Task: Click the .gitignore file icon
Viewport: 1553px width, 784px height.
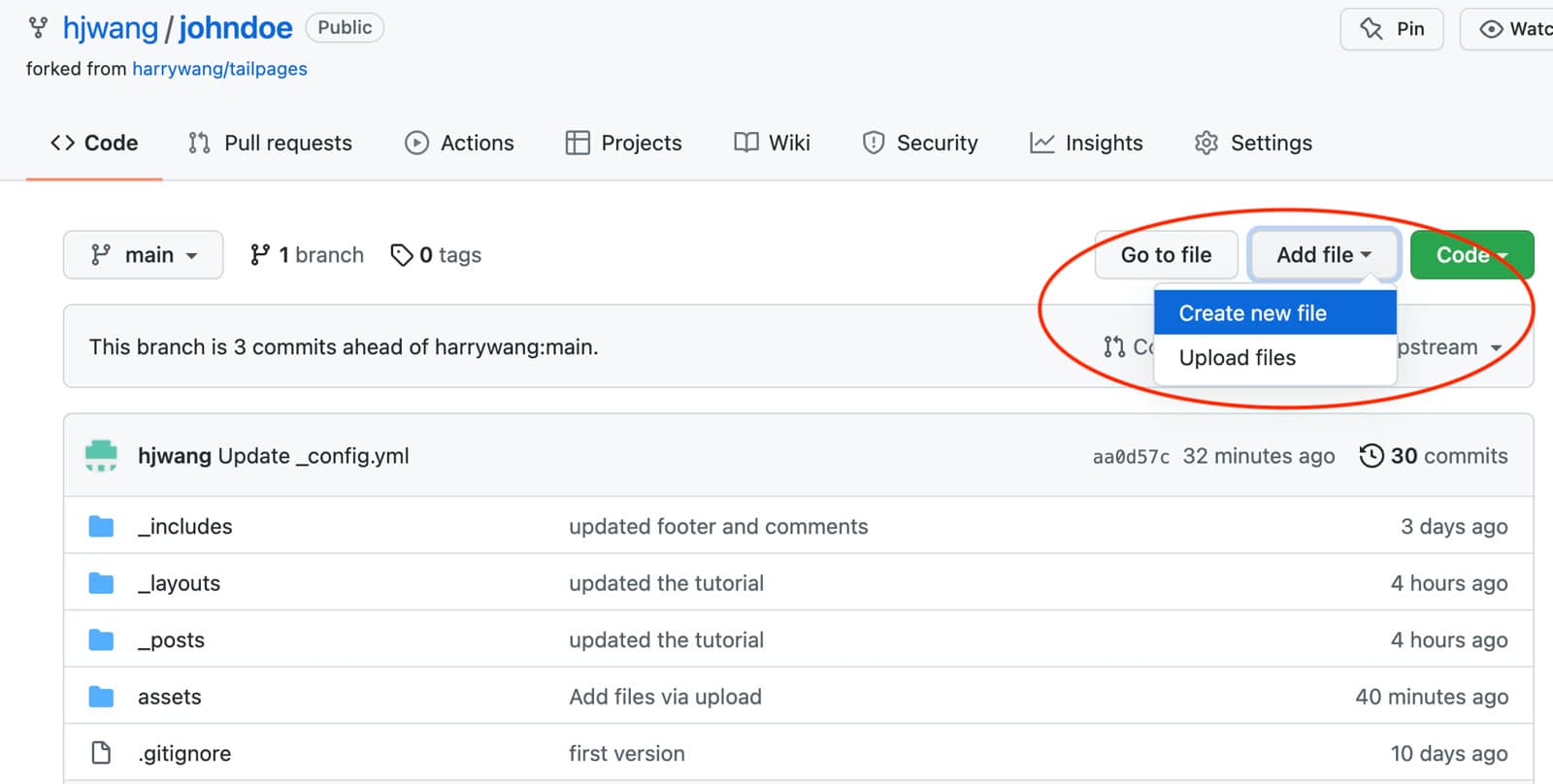Action: pos(101,753)
